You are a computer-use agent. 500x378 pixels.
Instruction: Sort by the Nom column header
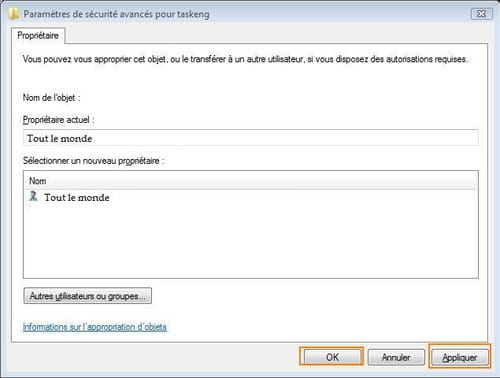pos(38,181)
